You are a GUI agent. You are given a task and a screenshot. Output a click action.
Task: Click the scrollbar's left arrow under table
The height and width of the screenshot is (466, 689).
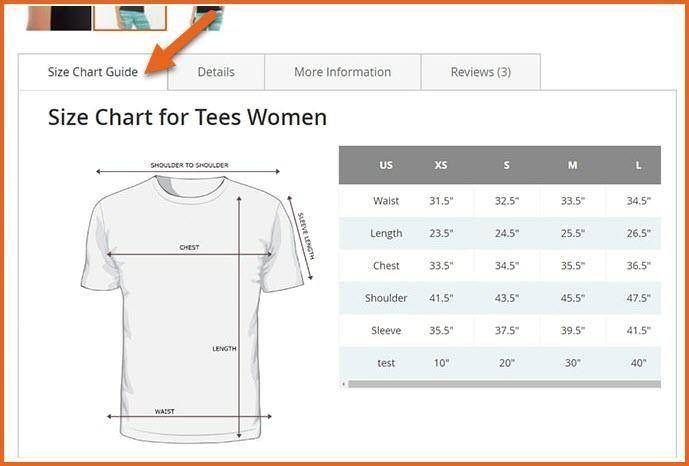pos(344,384)
